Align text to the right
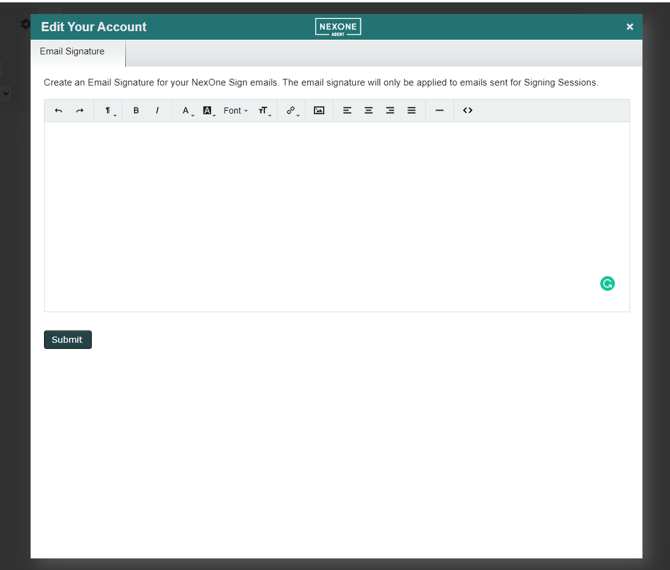670x570 pixels. tap(390, 111)
